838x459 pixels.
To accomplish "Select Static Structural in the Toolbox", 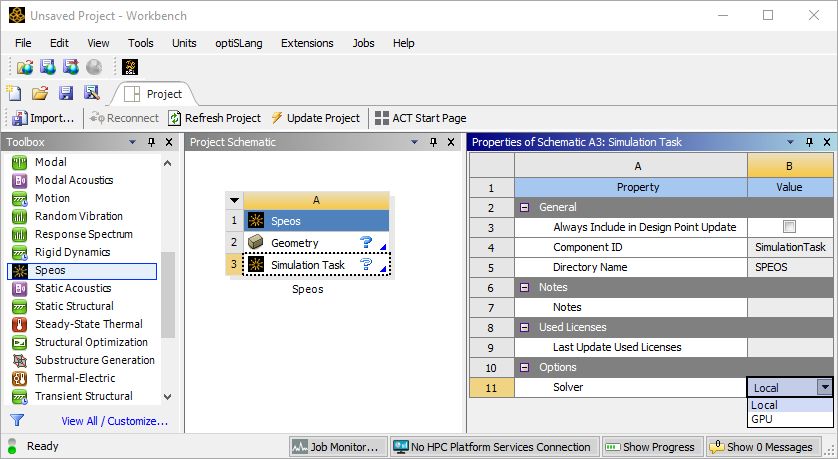I will point(74,306).
